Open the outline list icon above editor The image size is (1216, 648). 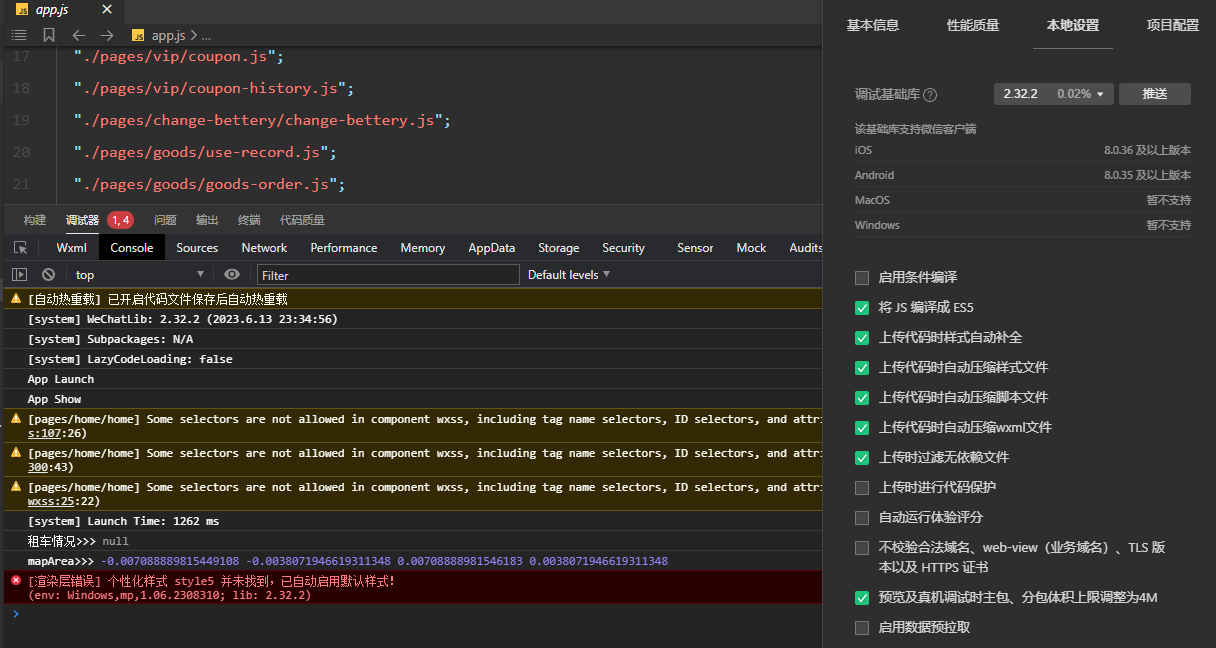tap(18, 35)
